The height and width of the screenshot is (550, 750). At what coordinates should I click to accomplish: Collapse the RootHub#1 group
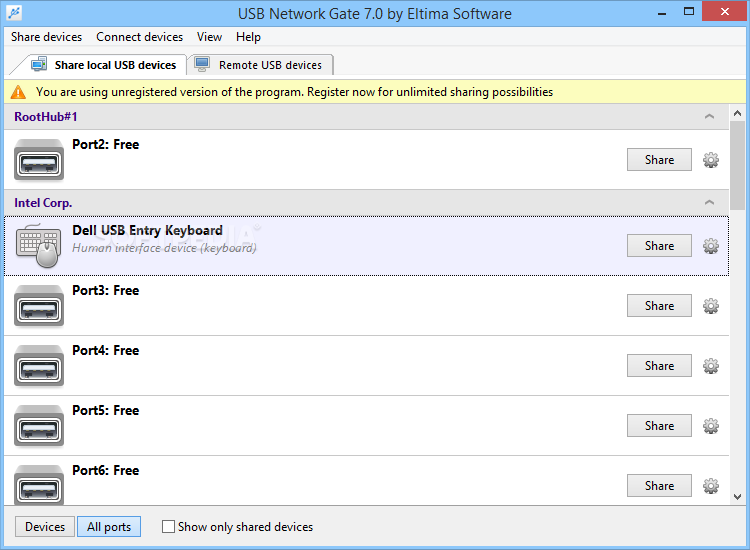[x=709, y=117]
